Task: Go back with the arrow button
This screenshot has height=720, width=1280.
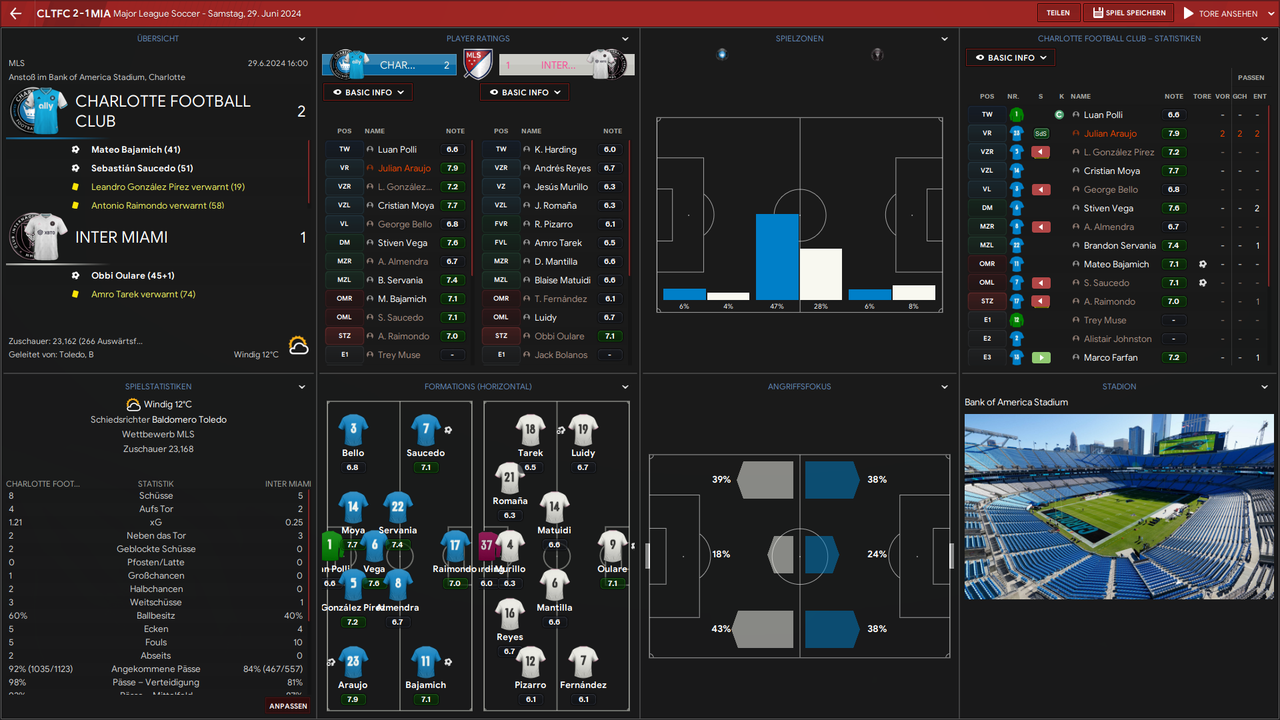Action: [x=15, y=13]
